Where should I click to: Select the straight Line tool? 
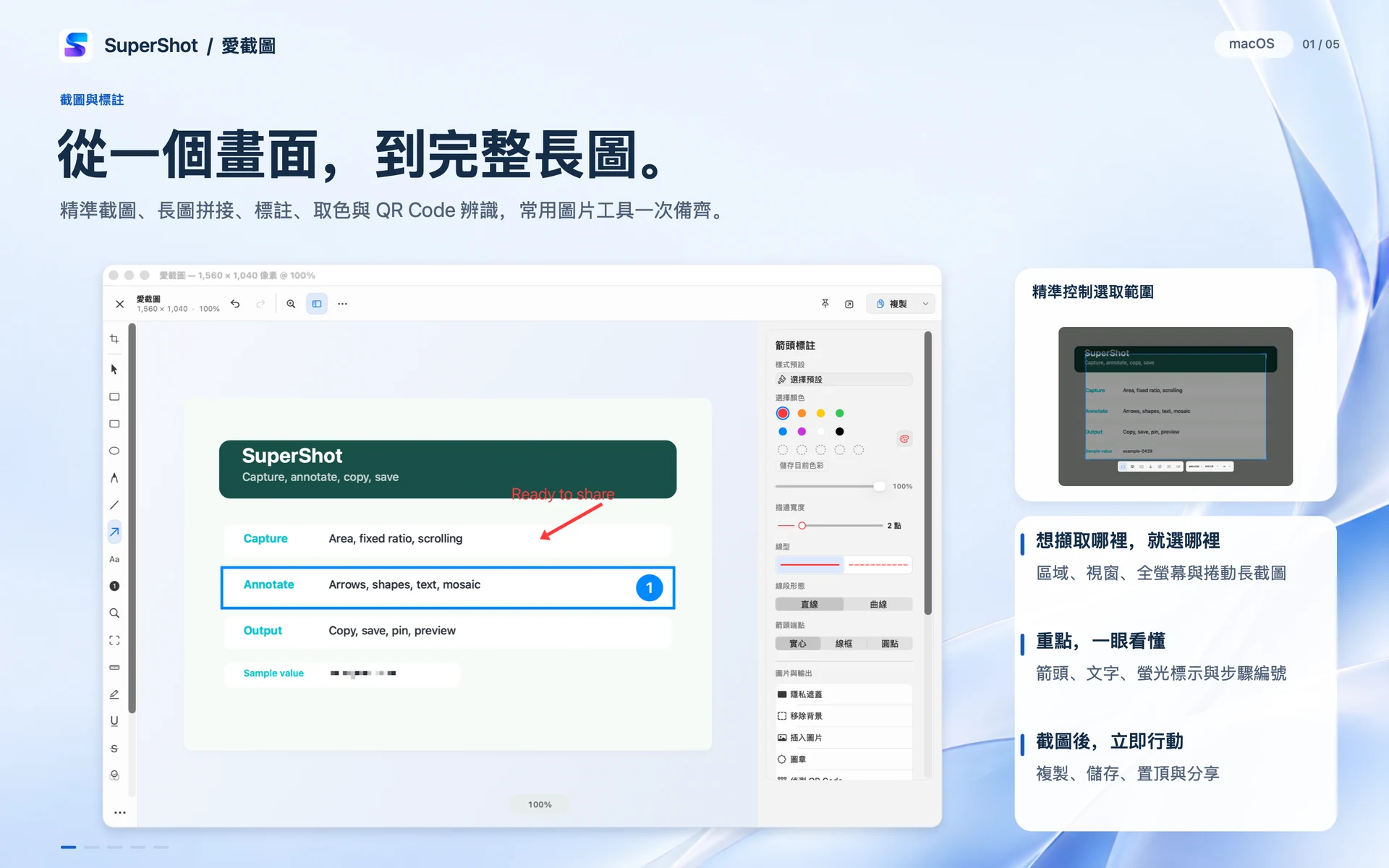click(114, 505)
